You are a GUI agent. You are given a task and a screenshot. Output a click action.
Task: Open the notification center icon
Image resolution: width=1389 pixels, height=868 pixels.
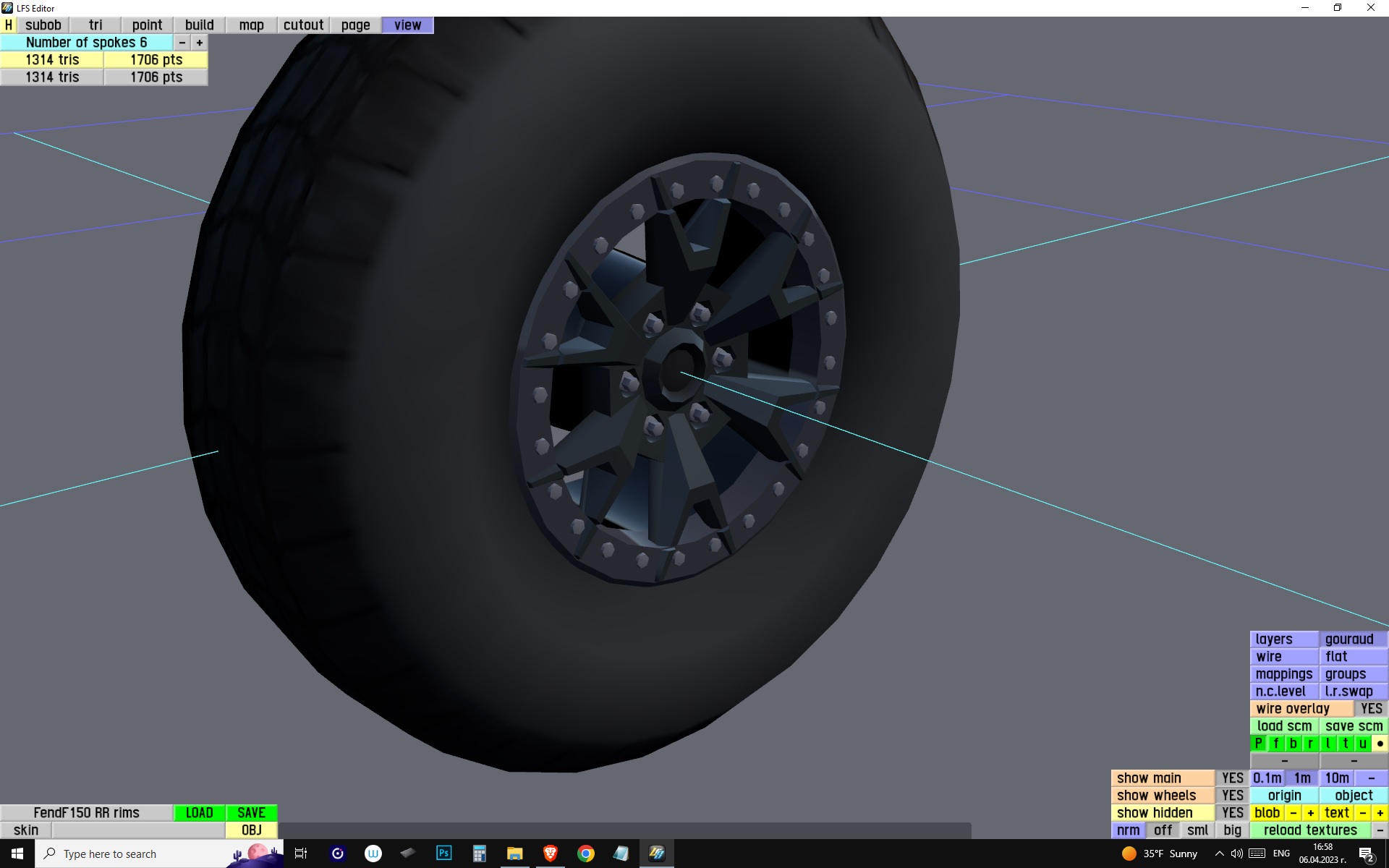click(1366, 854)
